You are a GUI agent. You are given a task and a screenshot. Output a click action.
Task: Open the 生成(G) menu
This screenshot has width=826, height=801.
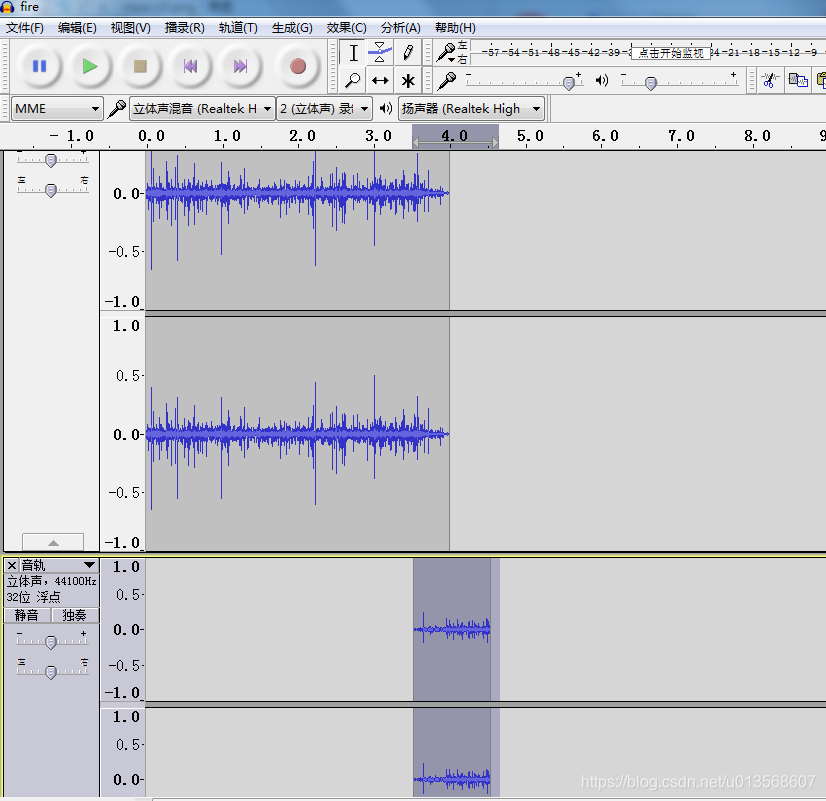(292, 28)
